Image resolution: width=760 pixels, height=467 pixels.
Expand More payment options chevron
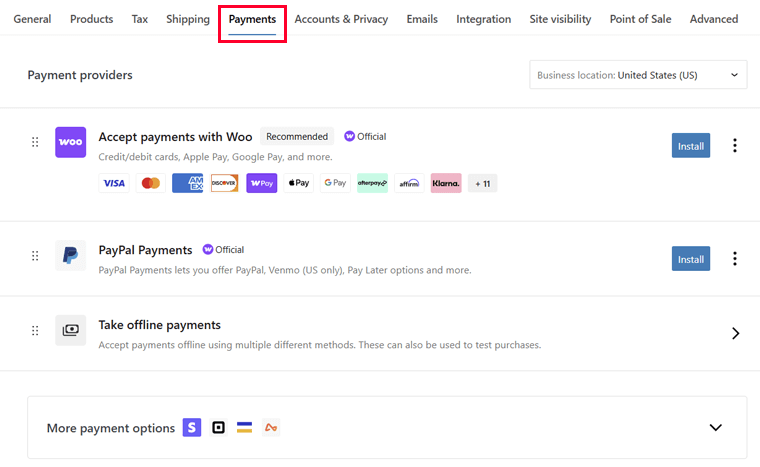pos(715,428)
